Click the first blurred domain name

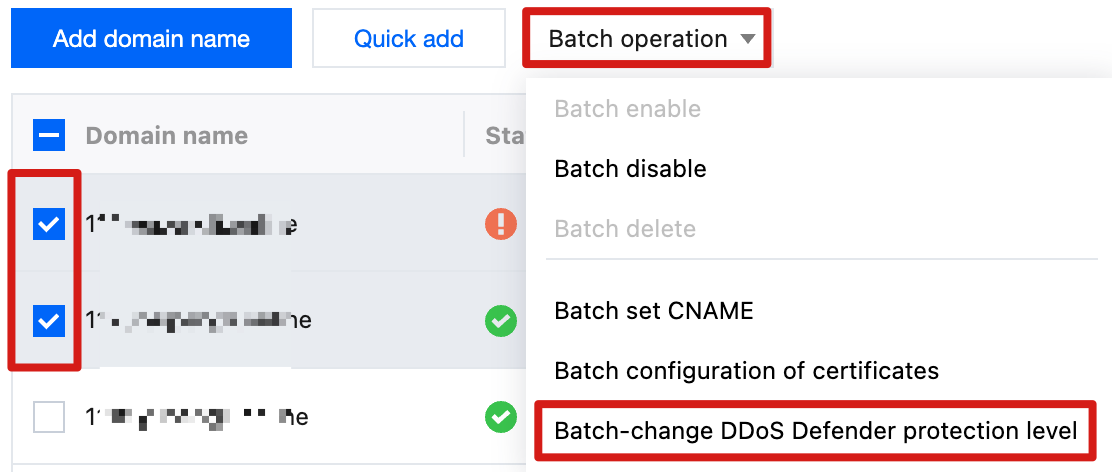190,226
